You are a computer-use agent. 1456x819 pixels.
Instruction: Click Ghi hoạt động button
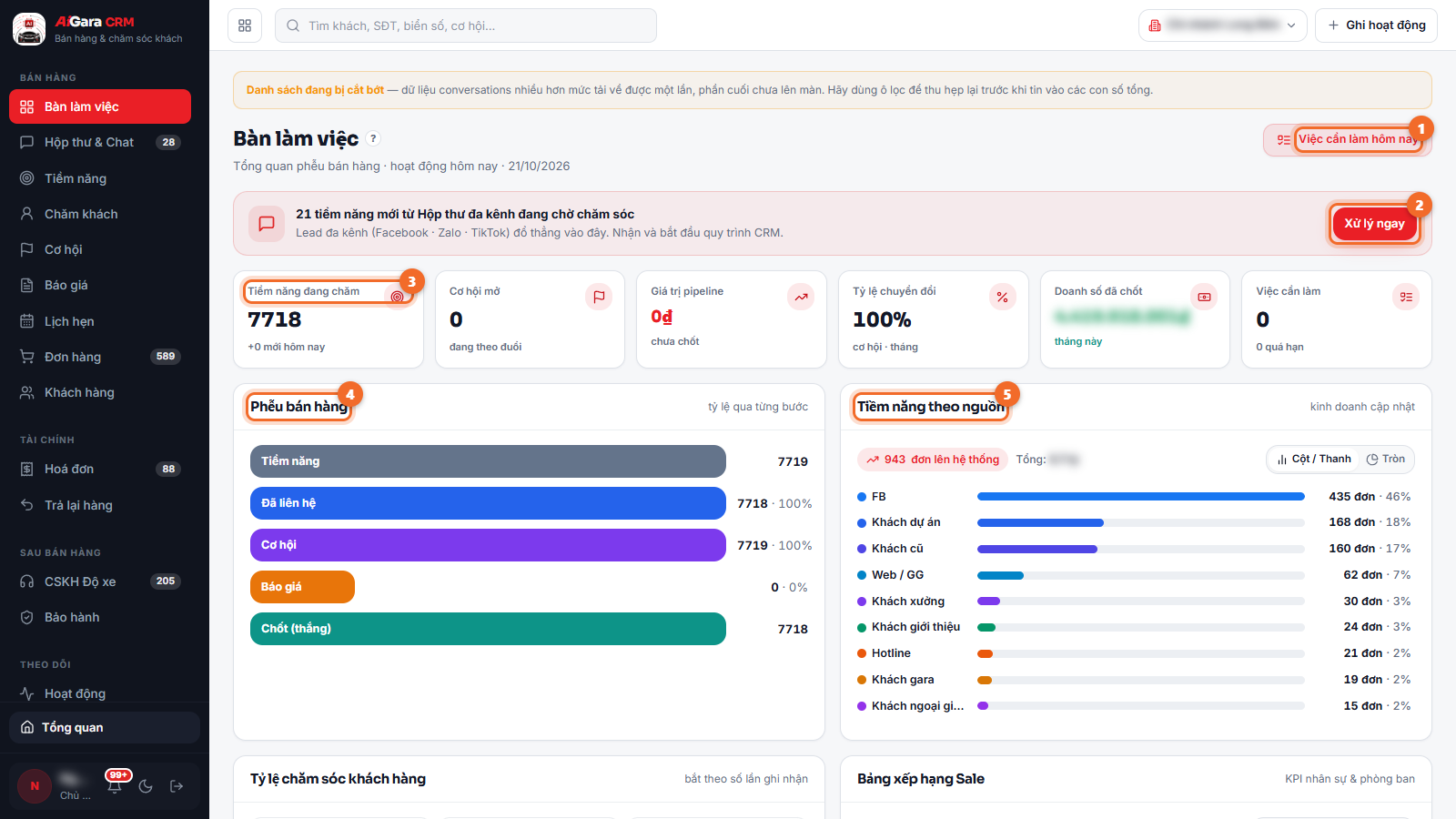[x=1376, y=25]
